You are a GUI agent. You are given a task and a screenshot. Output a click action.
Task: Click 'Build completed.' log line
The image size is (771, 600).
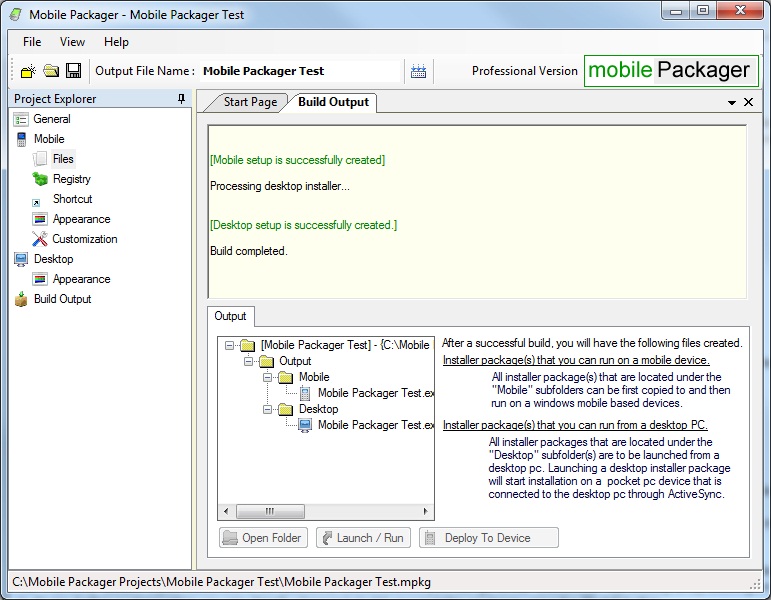[249, 251]
